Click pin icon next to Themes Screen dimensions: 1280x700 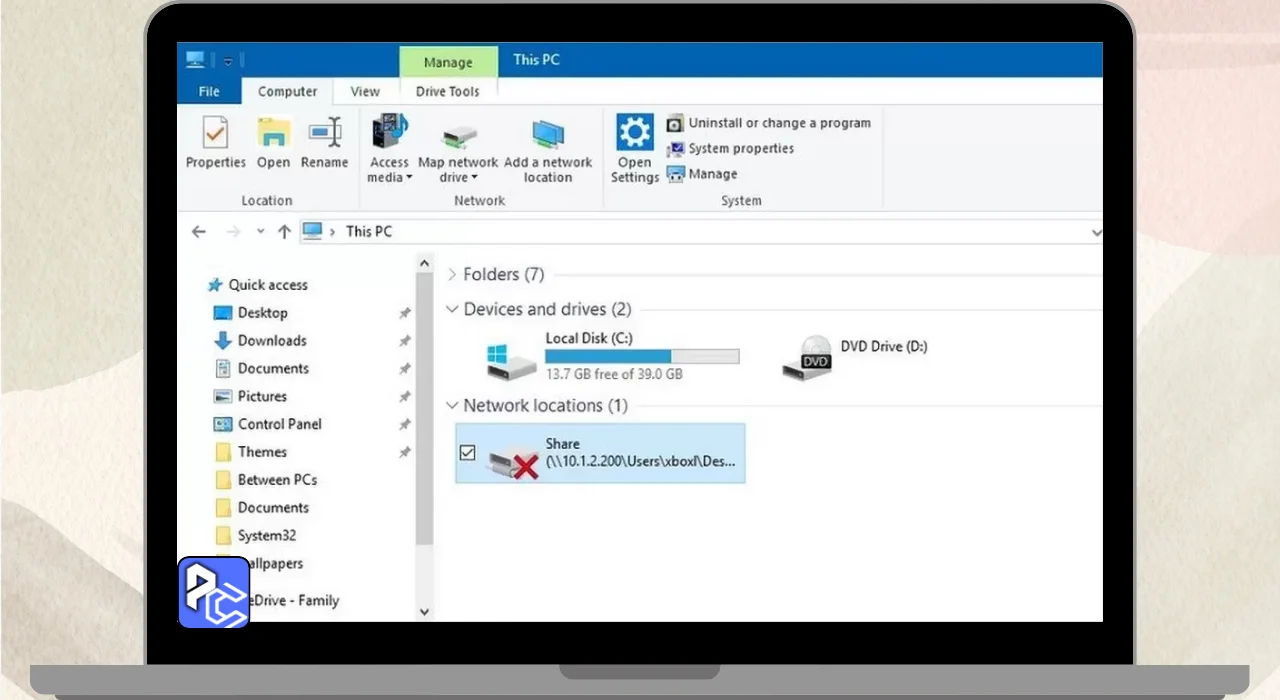(x=404, y=452)
